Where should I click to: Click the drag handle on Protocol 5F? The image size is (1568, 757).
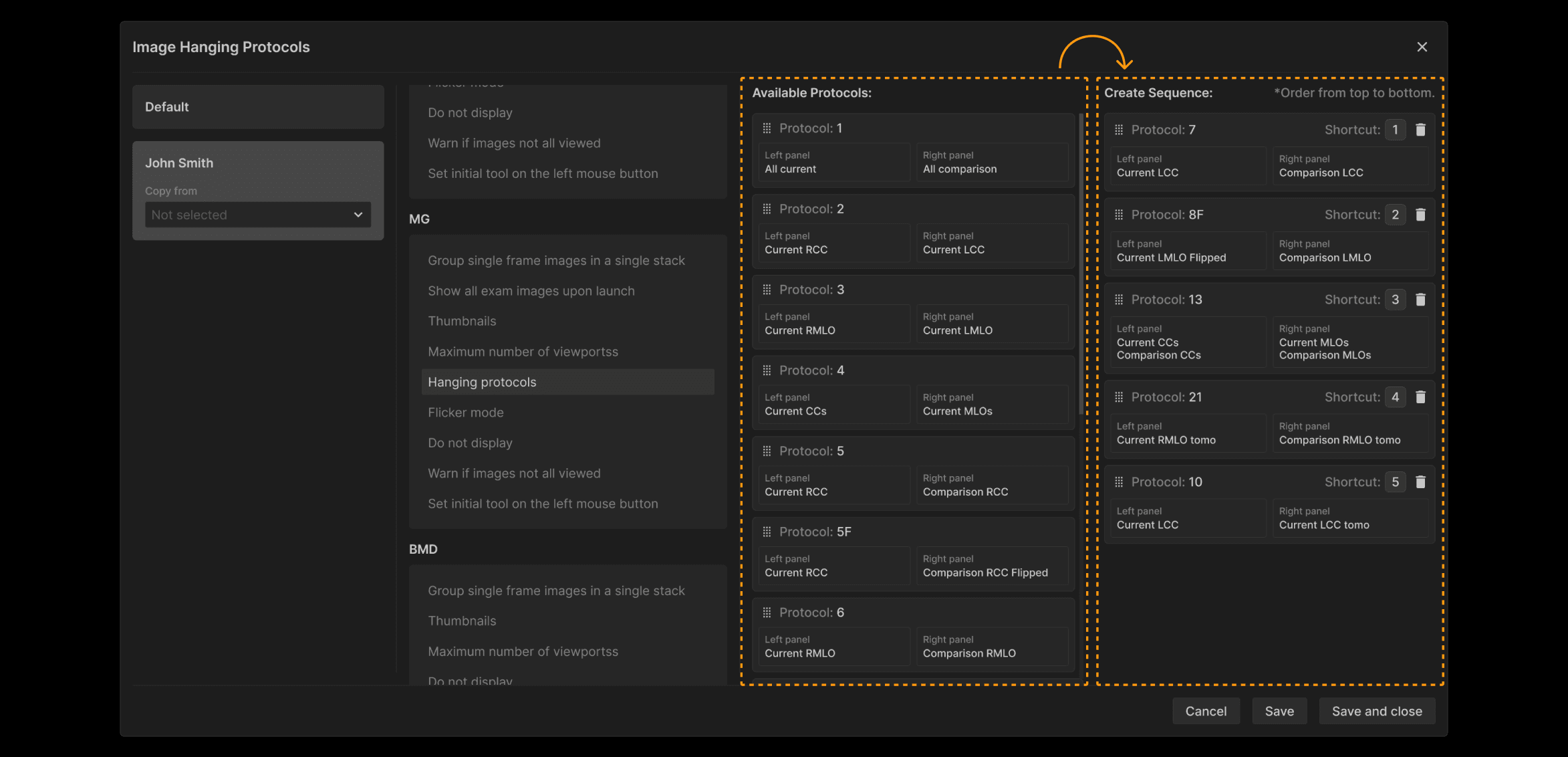coord(767,532)
